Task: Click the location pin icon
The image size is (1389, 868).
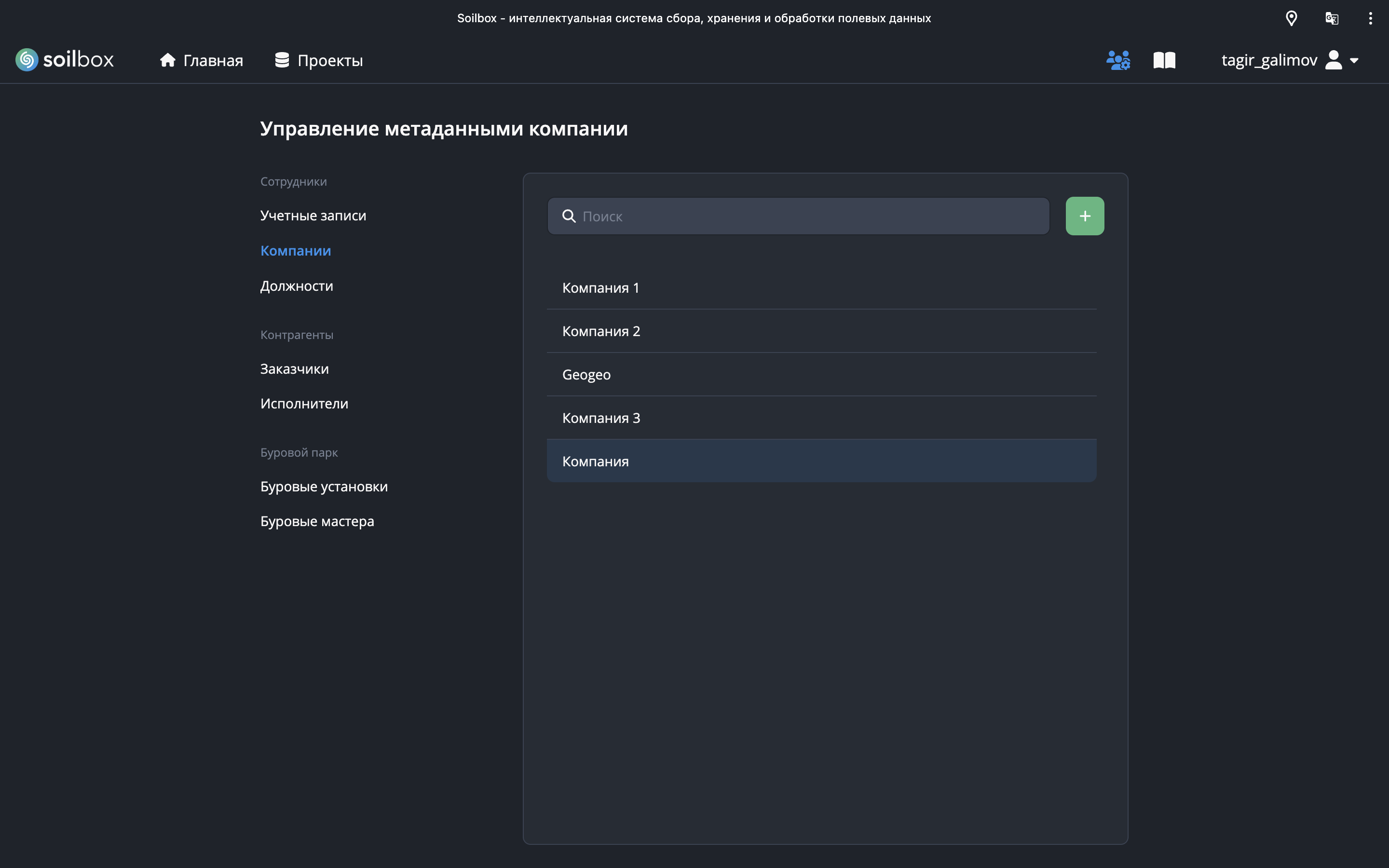Action: click(x=1291, y=18)
